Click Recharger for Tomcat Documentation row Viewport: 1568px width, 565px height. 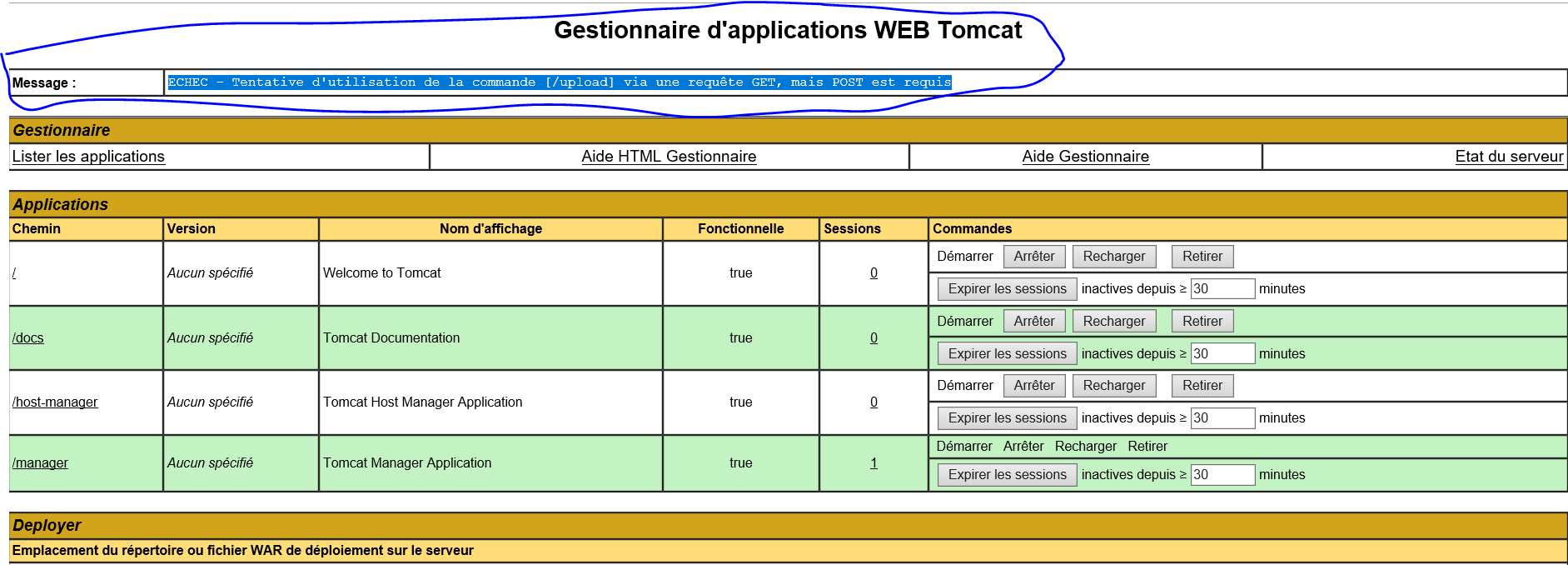[x=1114, y=322]
